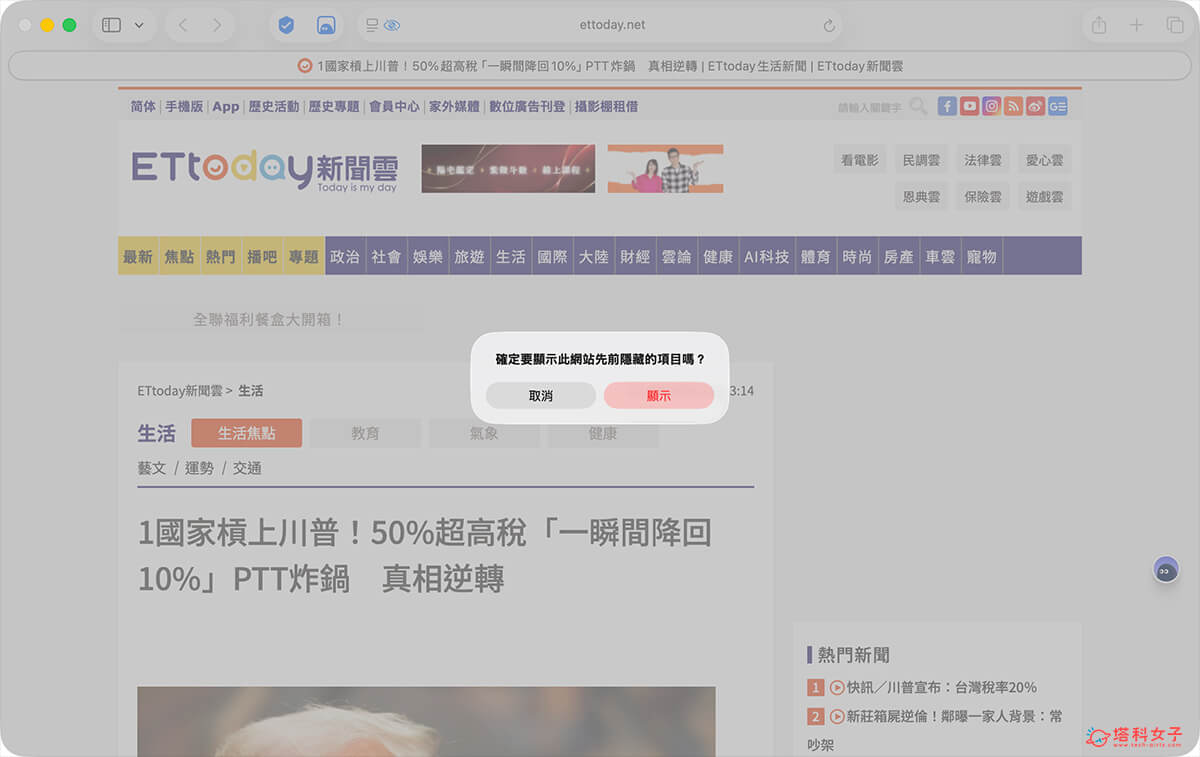Screen dimensions: 1200x757
Task: Open the RSS feed icon
Action: pos(1013,106)
